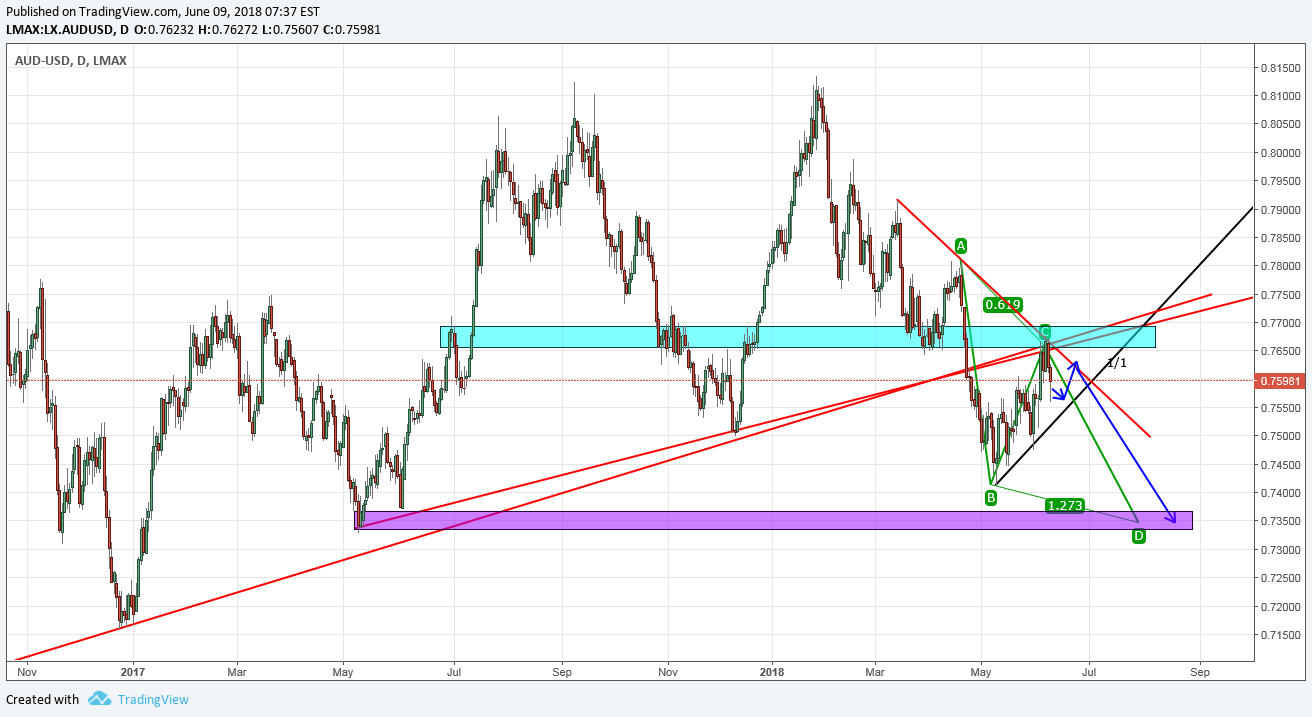Select the 0.619 retracement ratio label
Screen dimensions: 1312x717
tap(1002, 305)
